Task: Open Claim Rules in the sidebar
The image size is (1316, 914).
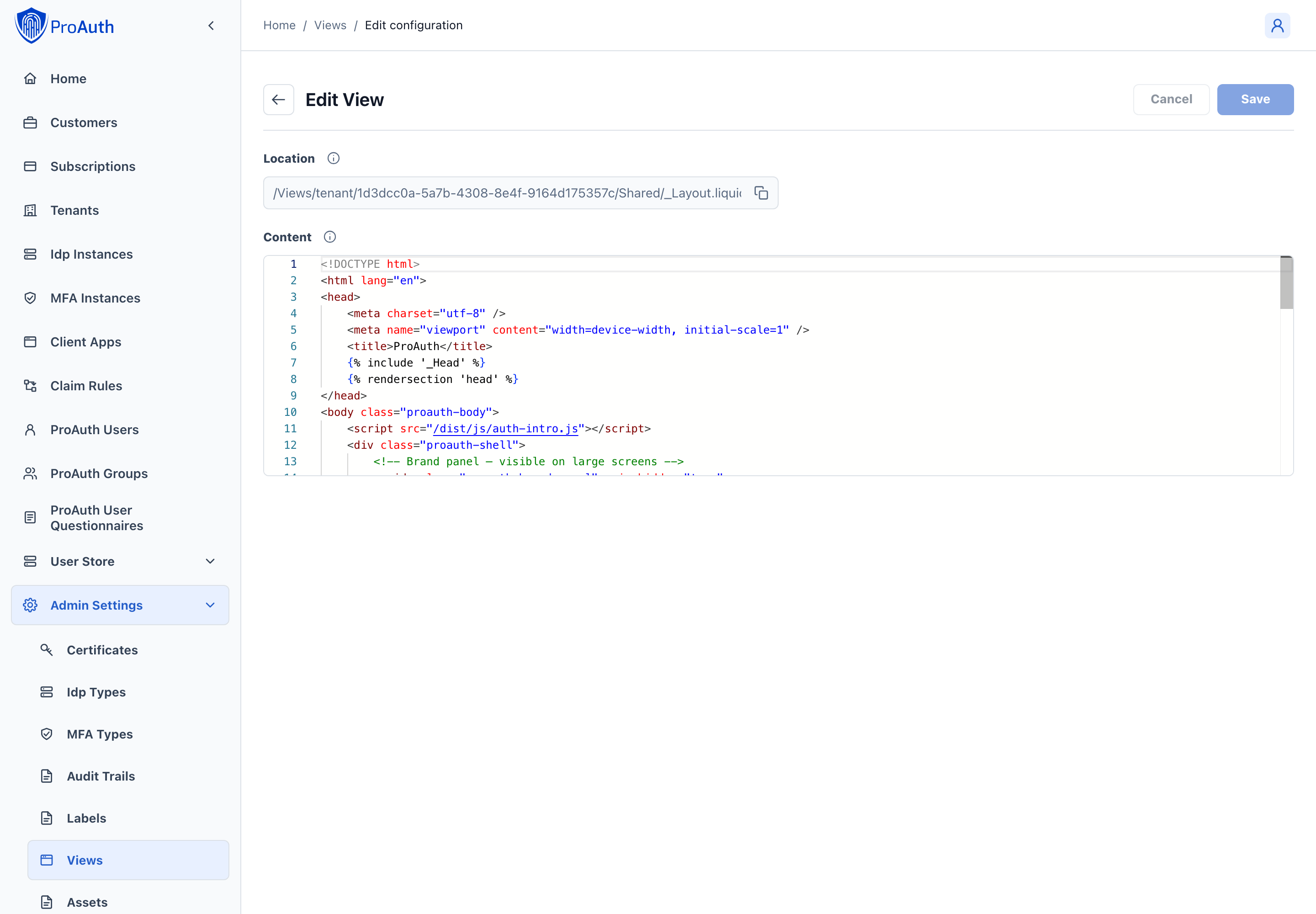Action: 120,386
